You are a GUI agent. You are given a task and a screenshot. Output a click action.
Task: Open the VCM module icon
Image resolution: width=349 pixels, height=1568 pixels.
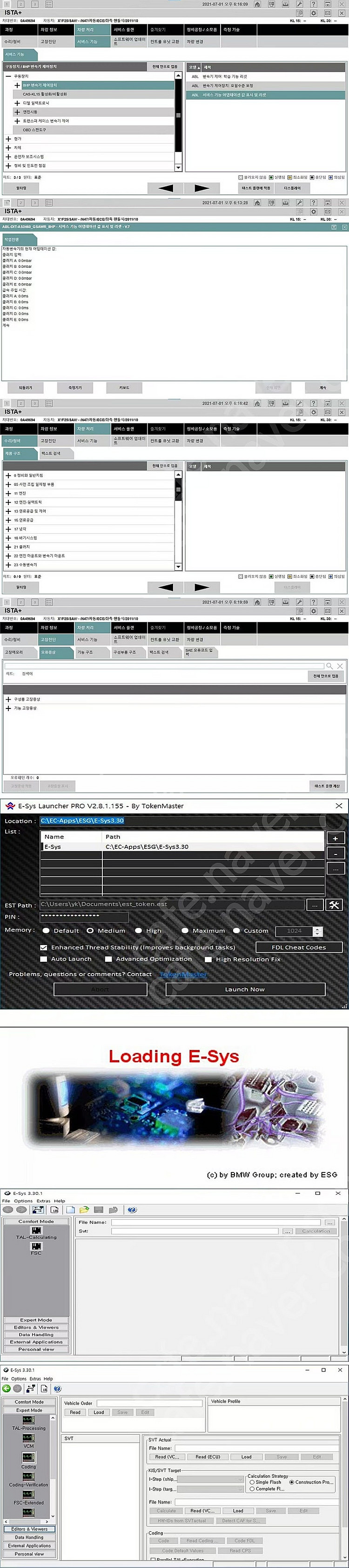(x=29, y=1438)
